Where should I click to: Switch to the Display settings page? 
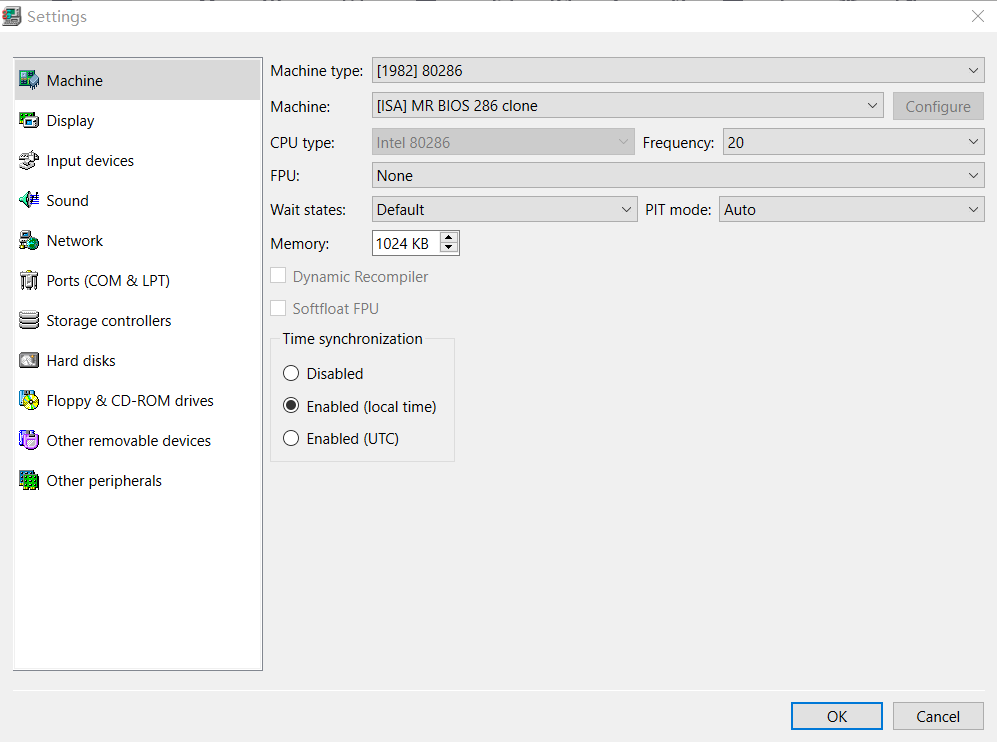coord(137,120)
